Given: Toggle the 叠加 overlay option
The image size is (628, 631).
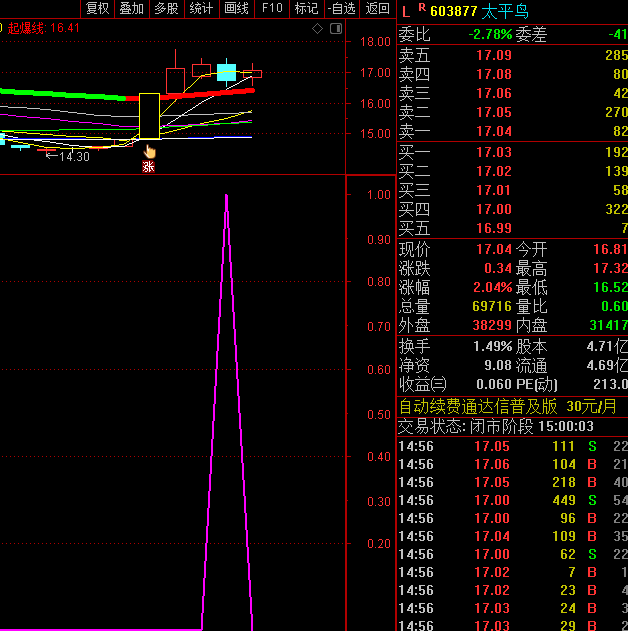Looking at the screenshot, I should pos(131,8).
